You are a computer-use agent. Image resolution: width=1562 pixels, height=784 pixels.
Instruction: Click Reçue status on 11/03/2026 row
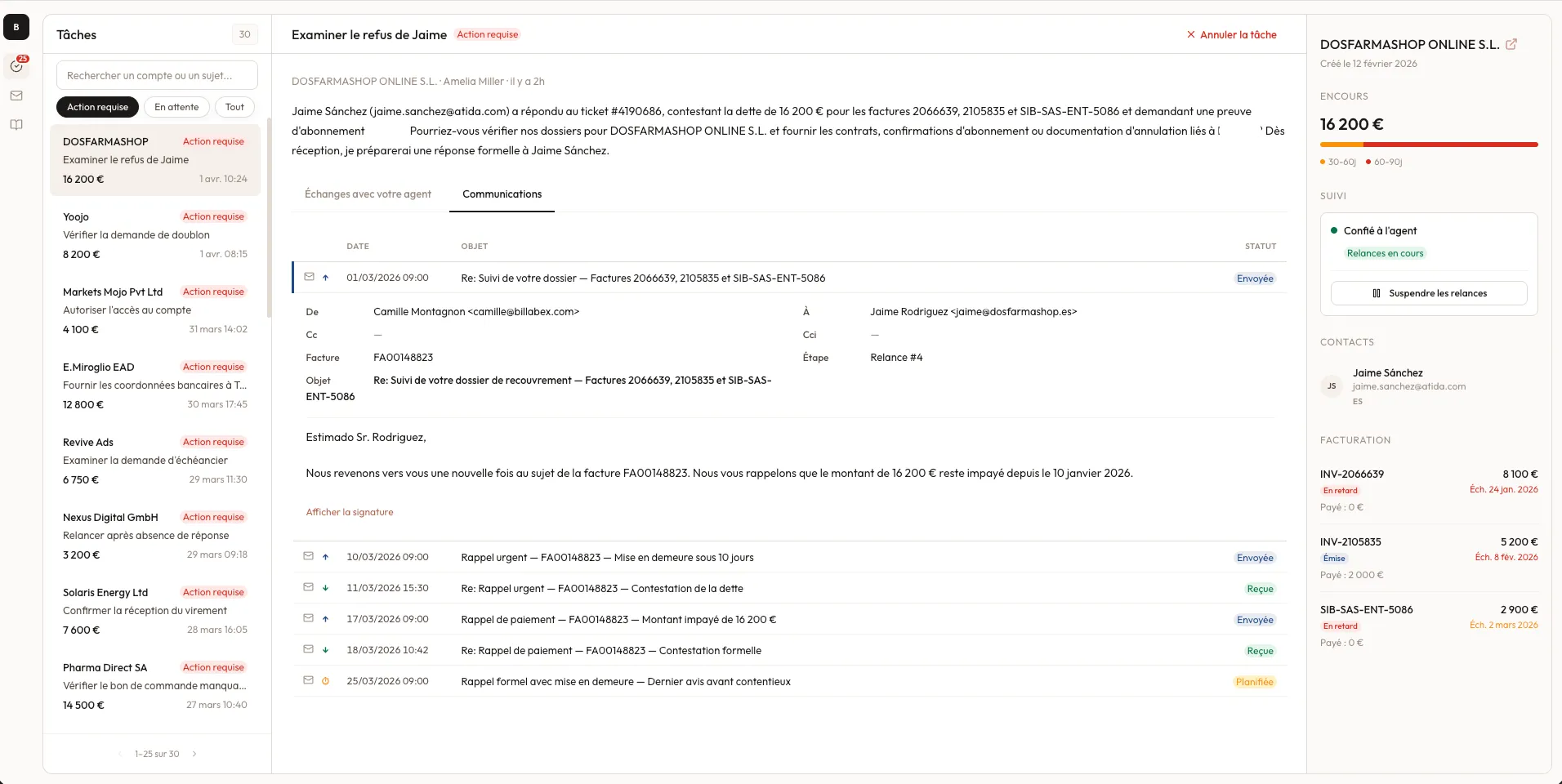pos(1260,589)
